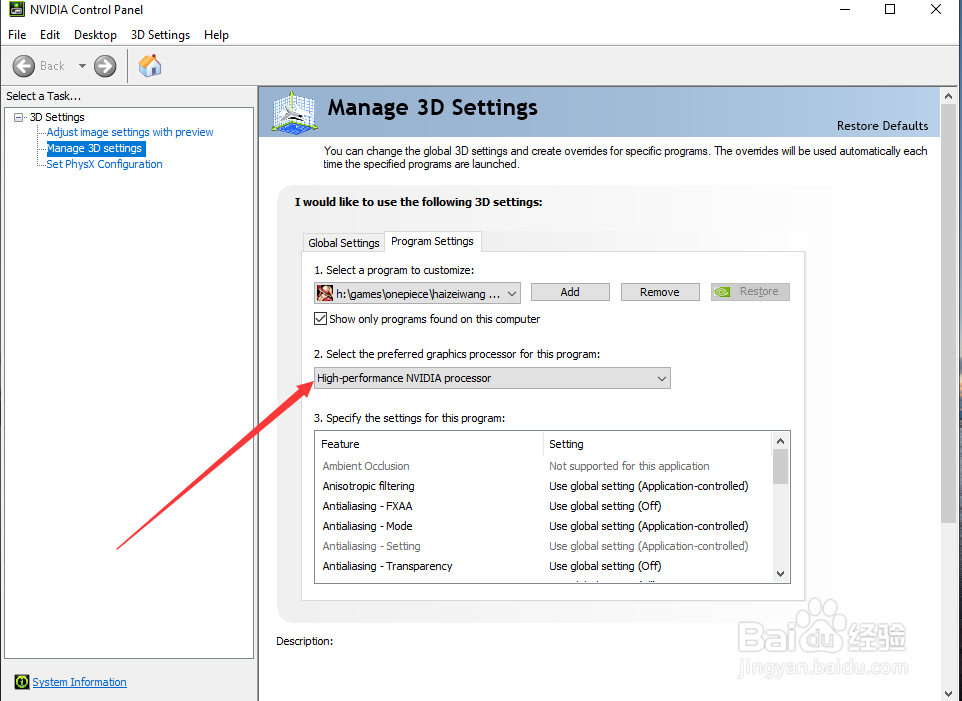Click the main page scroll-up arrow
Viewport: 962px width, 701px height.
[x=949, y=96]
